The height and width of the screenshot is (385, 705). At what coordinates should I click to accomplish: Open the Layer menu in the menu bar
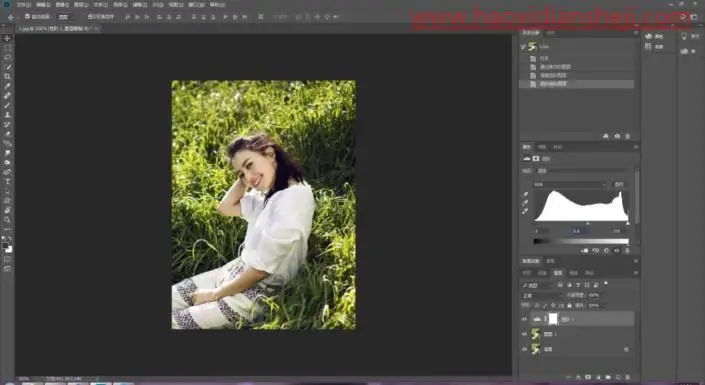81,4
